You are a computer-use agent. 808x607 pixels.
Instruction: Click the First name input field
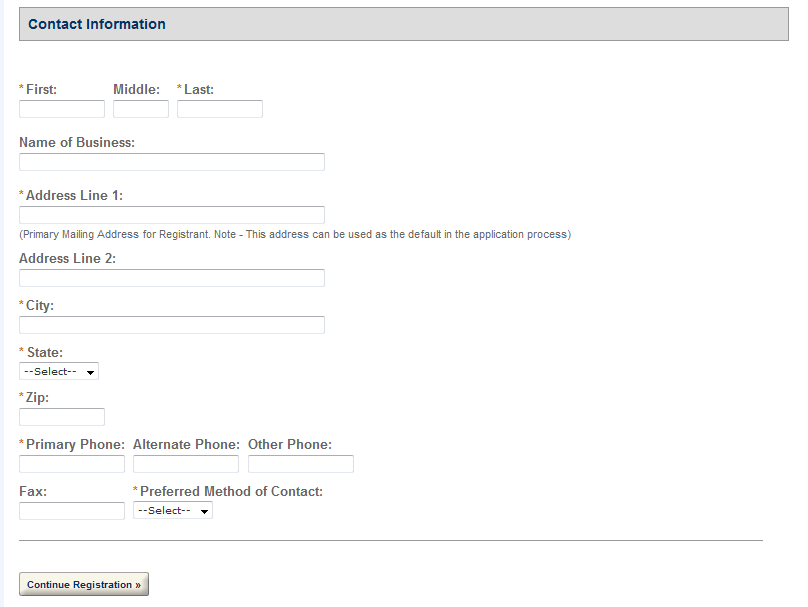[61, 109]
